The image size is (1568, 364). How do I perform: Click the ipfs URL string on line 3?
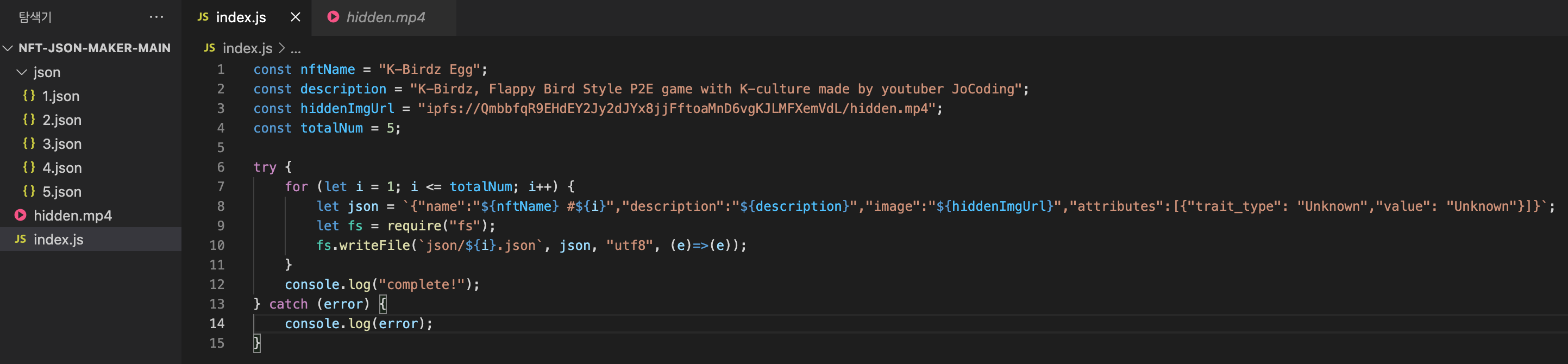pos(676,108)
